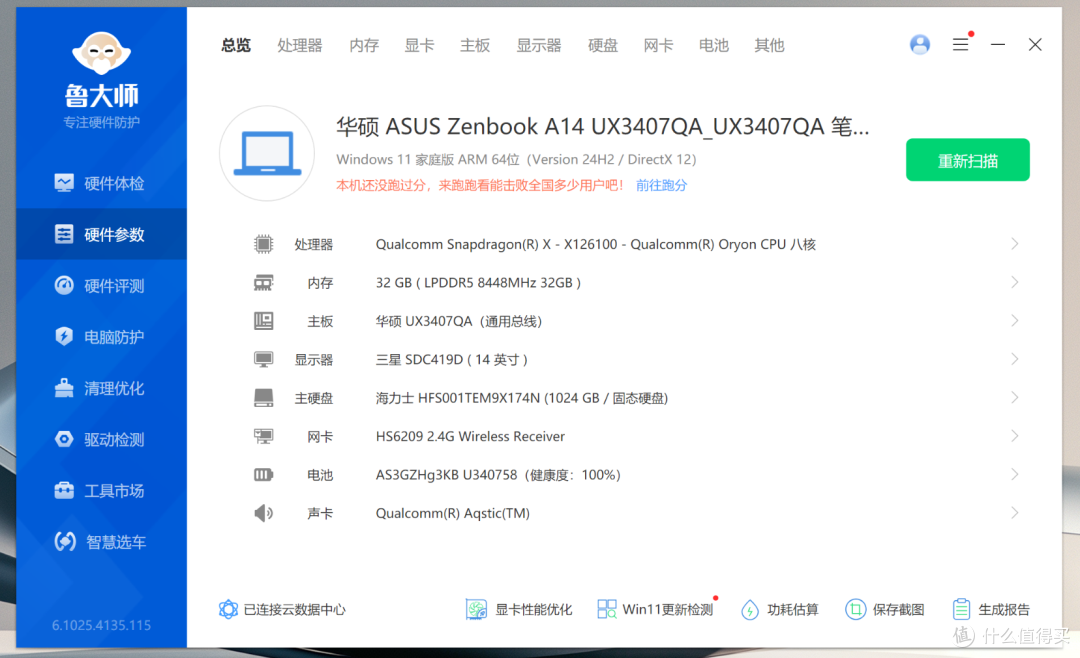This screenshot has width=1080, height=658.
Task: Click the Qualcomm Snapdragon processor description text
Action: pyautogui.click(x=596, y=245)
